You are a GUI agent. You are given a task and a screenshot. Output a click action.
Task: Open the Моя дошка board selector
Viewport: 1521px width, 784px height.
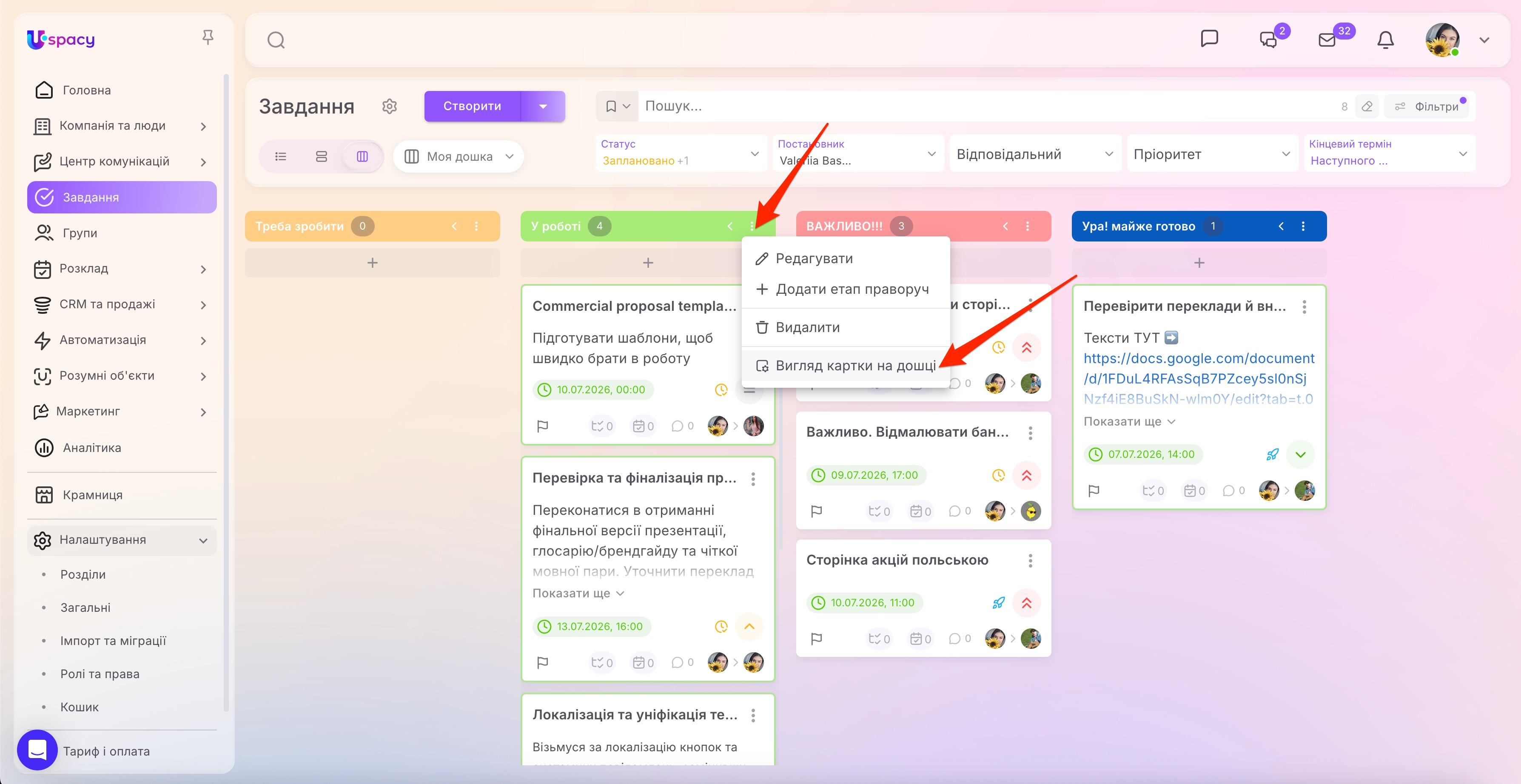click(x=459, y=156)
